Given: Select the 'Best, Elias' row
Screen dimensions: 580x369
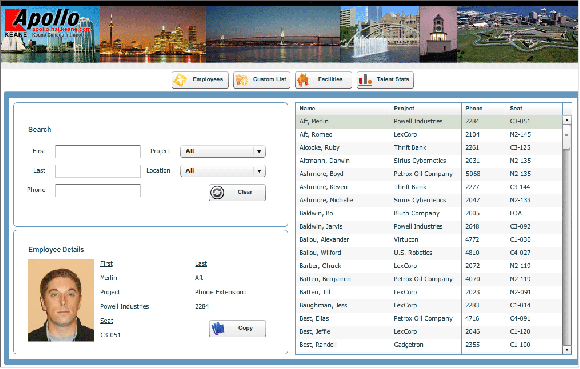Looking at the screenshot, I should [429, 319].
